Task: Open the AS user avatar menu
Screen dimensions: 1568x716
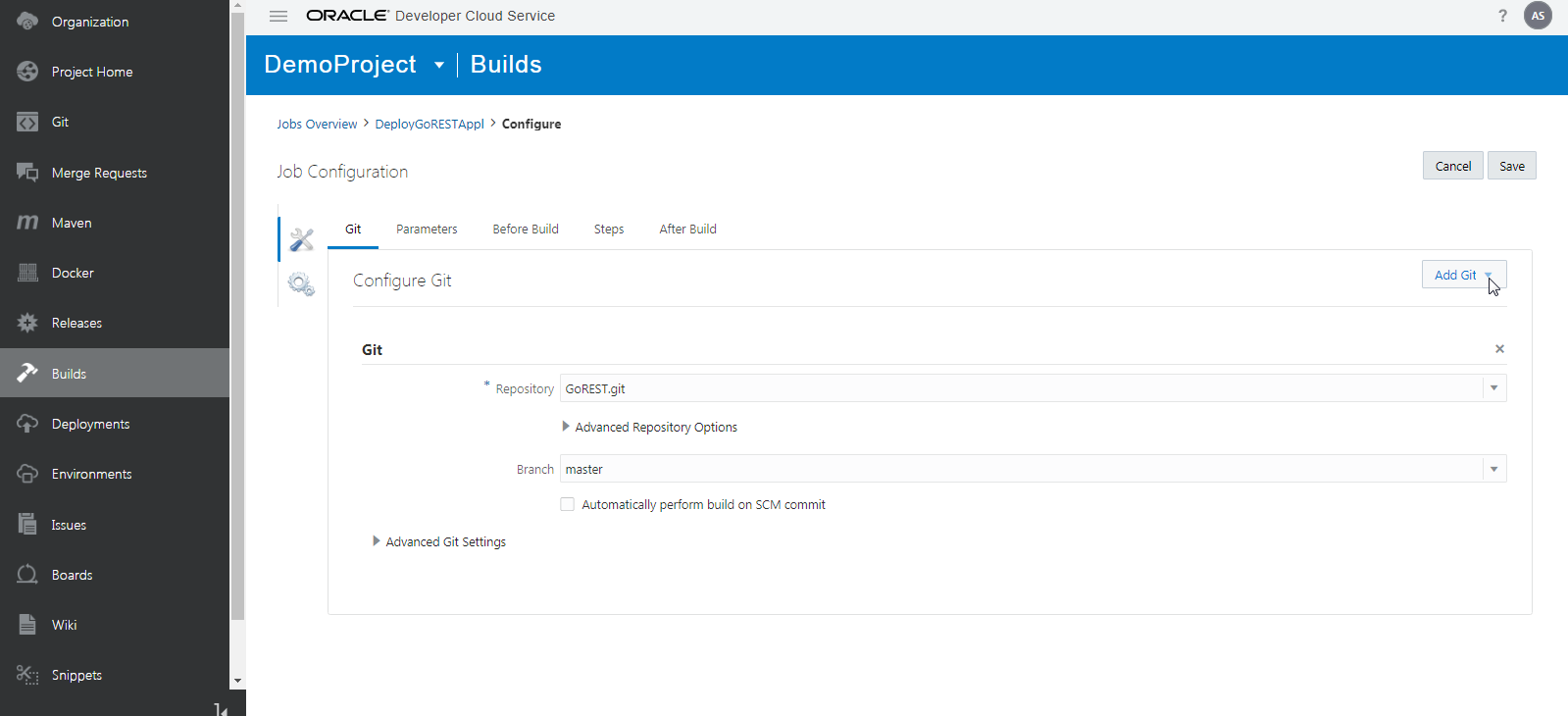Action: [x=1538, y=16]
